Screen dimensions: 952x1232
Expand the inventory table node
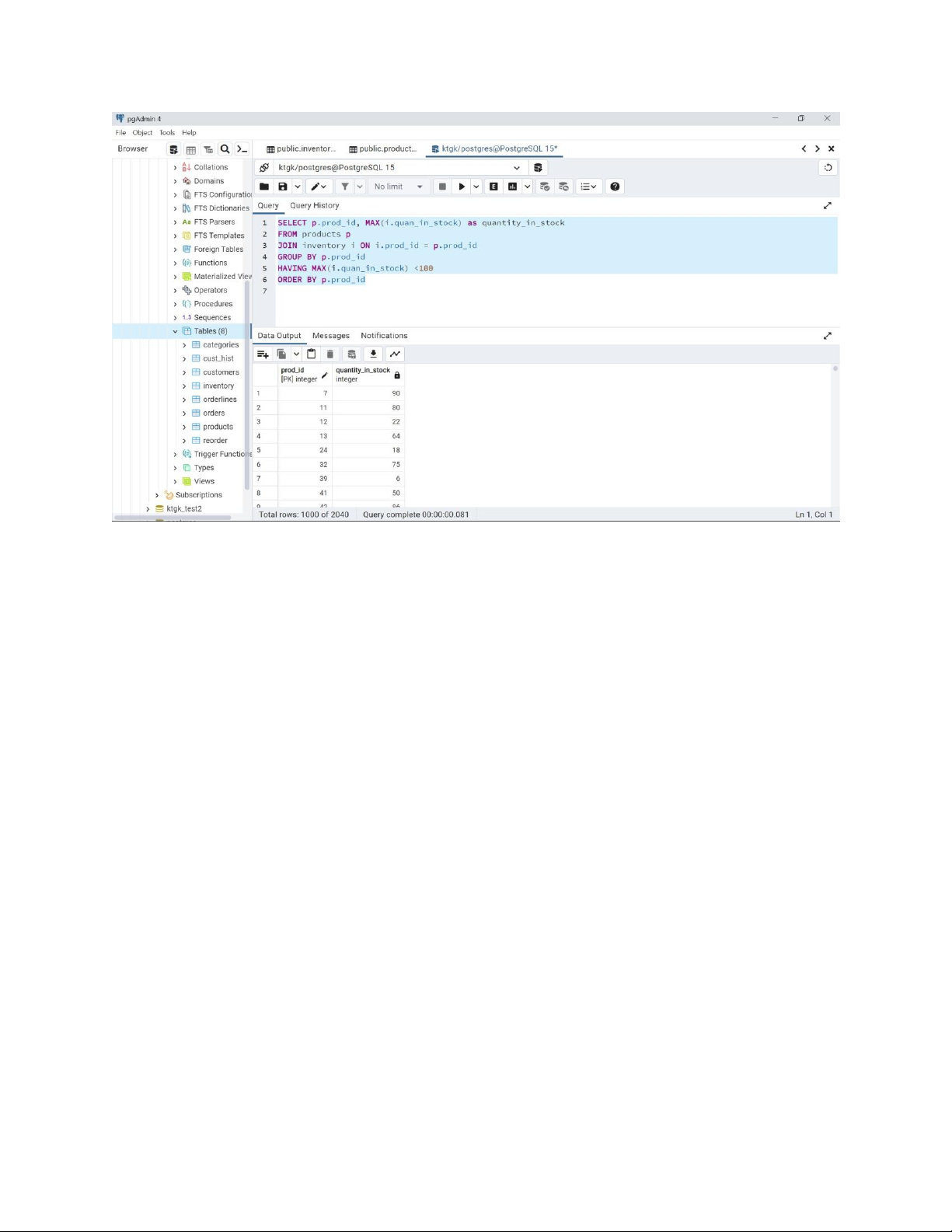point(185,386)
